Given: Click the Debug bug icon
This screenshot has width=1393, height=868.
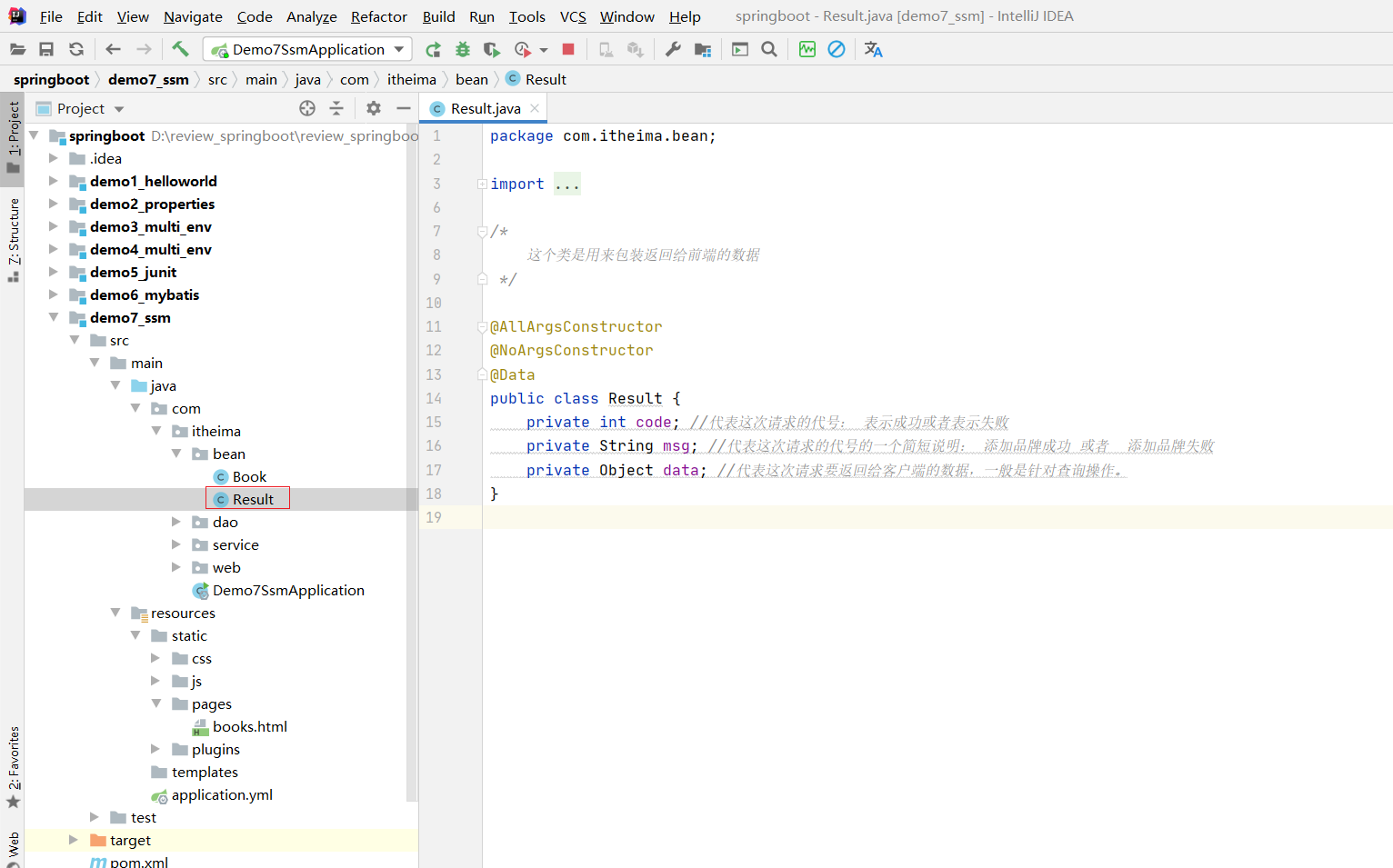Looking at the screenshot, I should [463, 49].
